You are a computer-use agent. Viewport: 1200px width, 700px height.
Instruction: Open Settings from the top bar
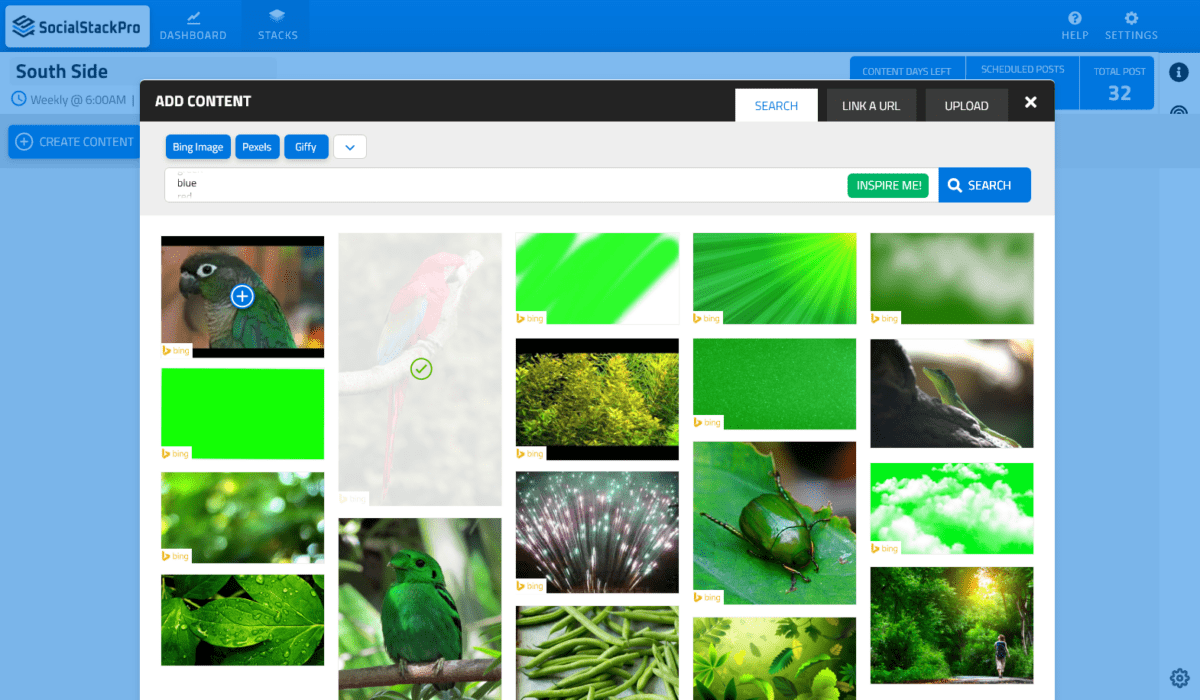(x=1131, y=26)
